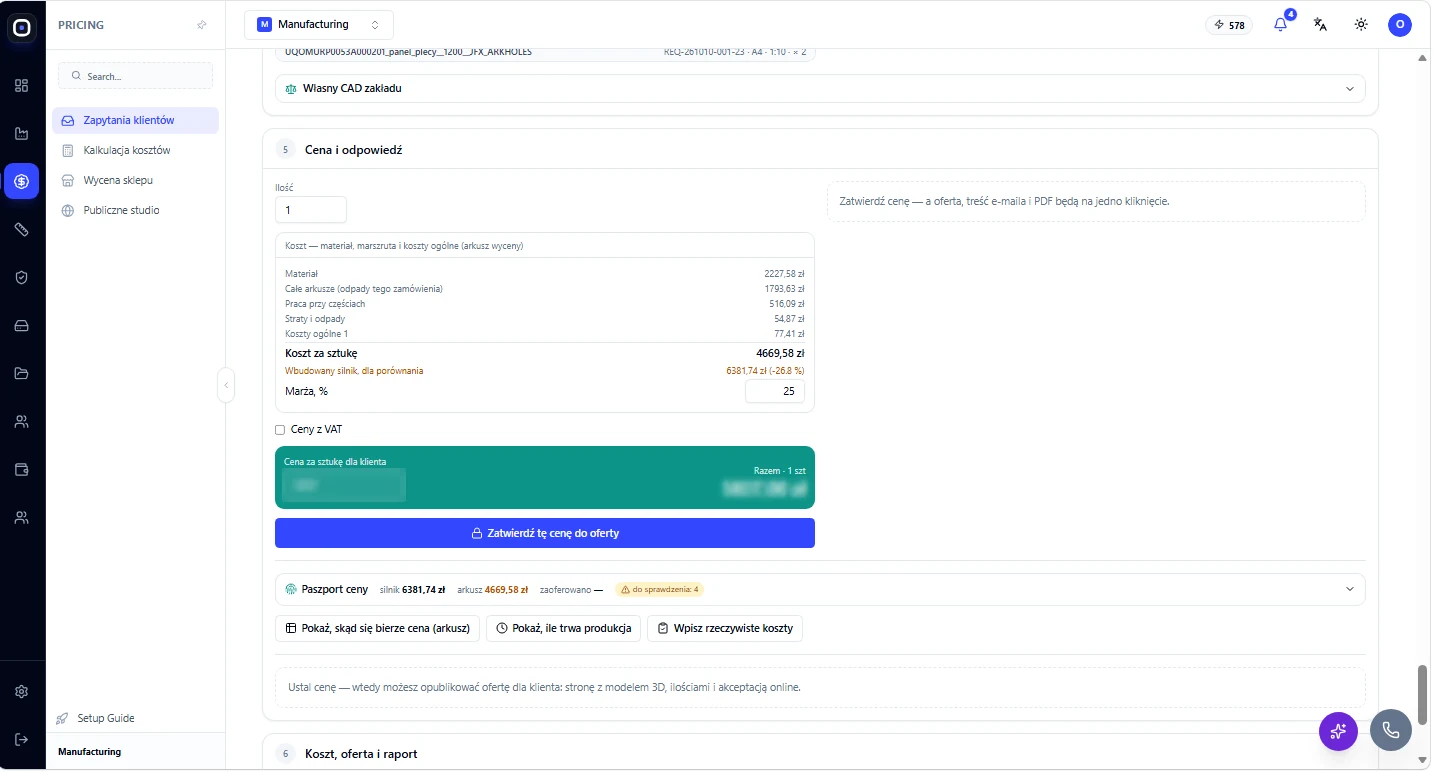Click the app logo at top left
This screenshot has height=772, width=1433.
tap(22, 28)
